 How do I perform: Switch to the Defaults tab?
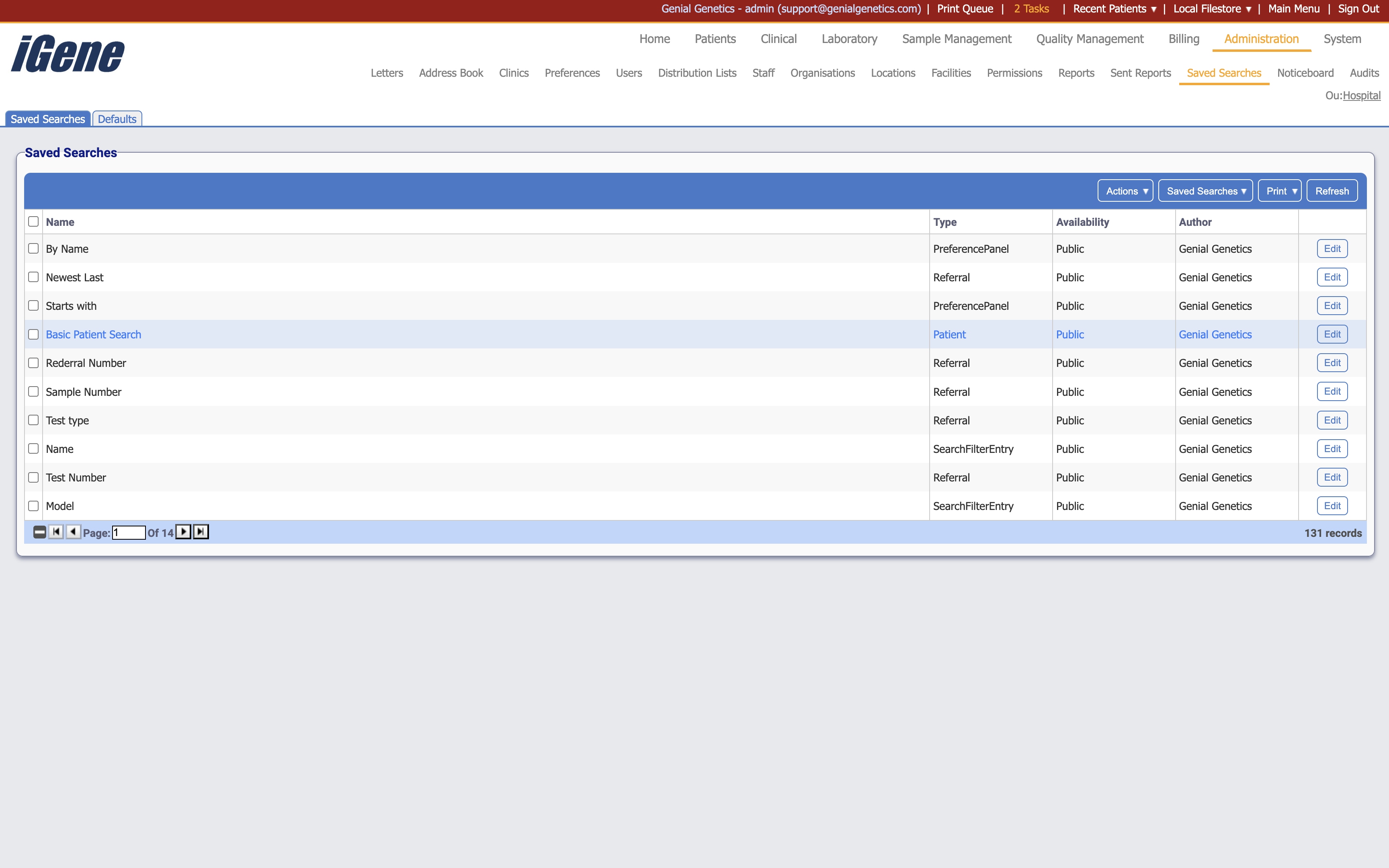[x=117, y=118]
